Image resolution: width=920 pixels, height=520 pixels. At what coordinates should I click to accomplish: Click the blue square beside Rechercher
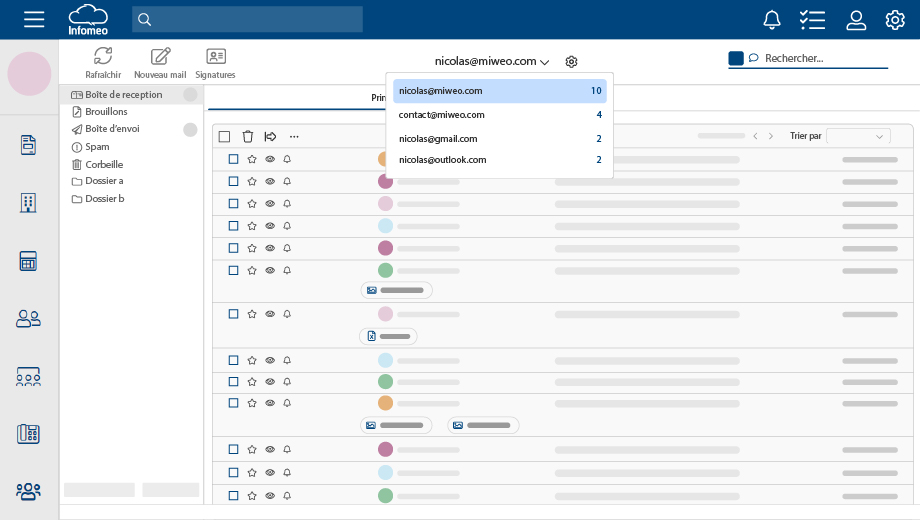coord(736,58)
